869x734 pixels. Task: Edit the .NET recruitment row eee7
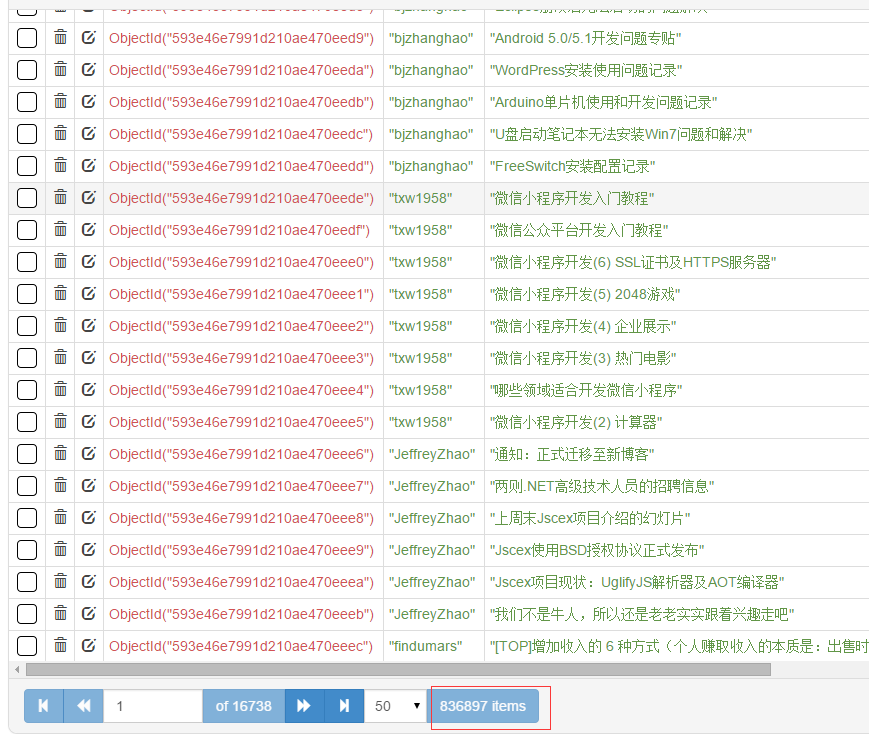89,486
